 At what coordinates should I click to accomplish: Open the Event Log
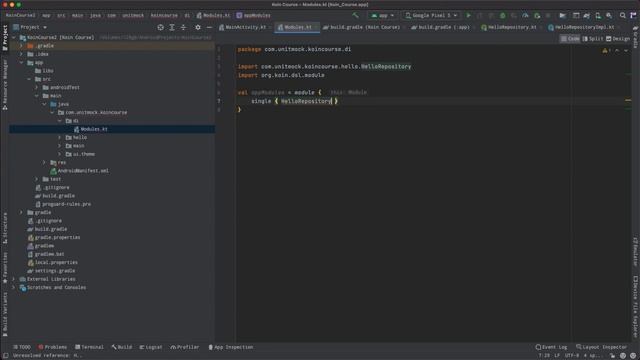coord(551,347)
